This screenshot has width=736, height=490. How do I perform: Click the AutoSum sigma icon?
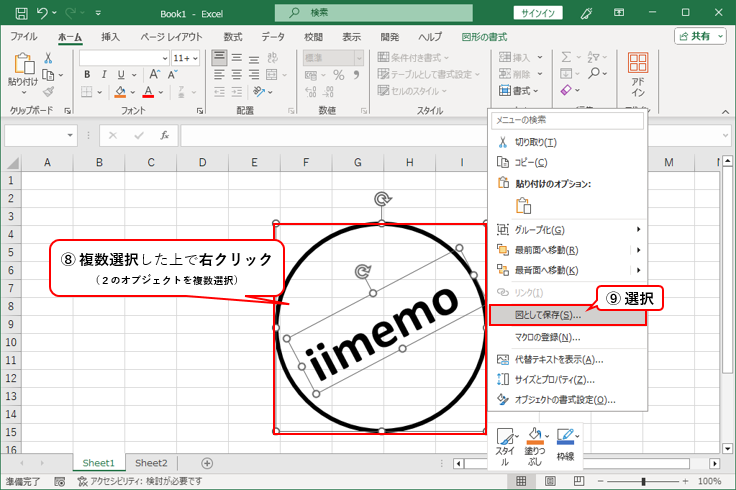[566, 57]
